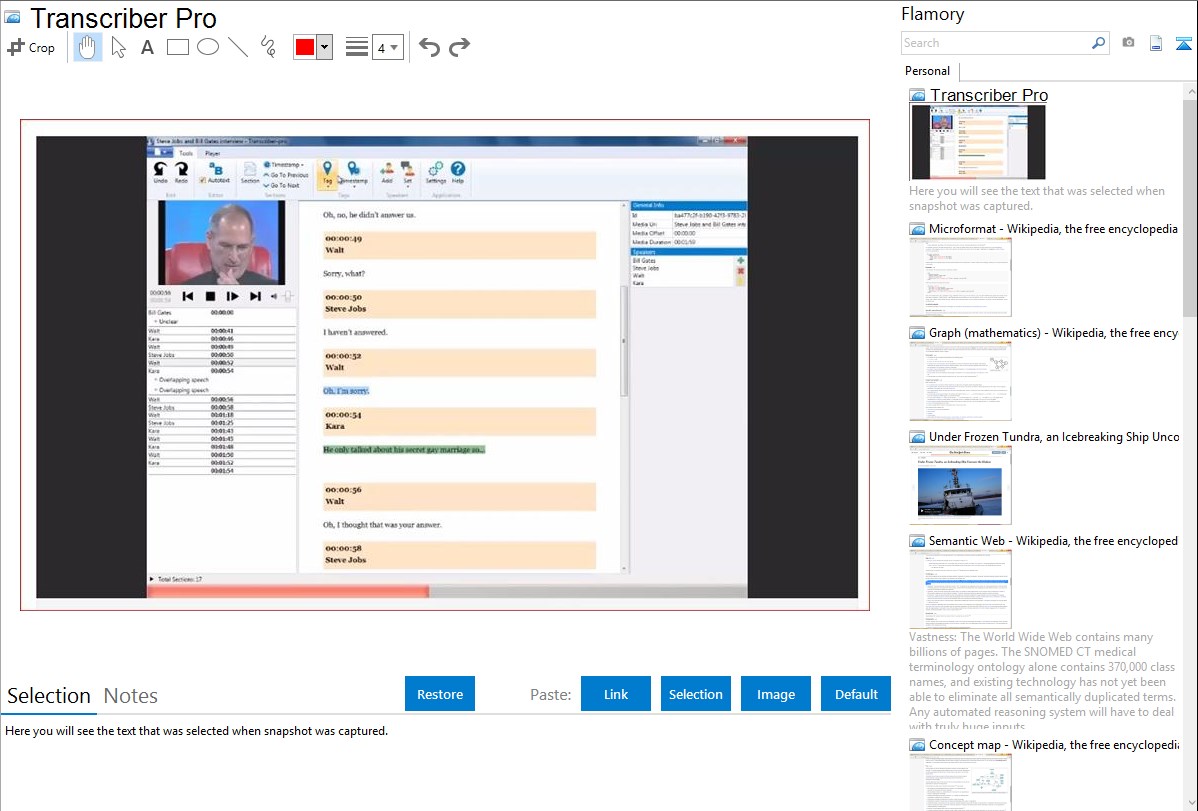The image size is (1198, 811).
Task: Select the Crop tool
Action: click(31, 47)
